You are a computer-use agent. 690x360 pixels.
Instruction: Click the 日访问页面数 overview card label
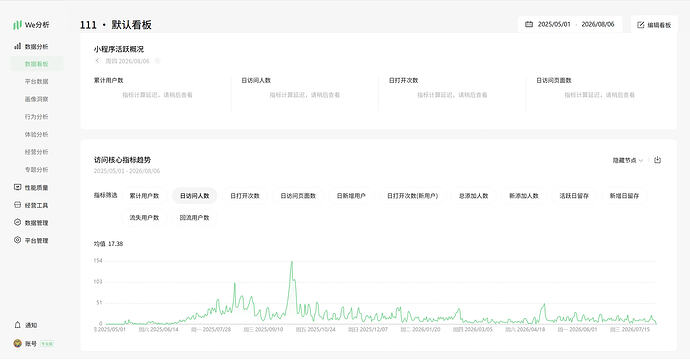click(x=554, y=81)
